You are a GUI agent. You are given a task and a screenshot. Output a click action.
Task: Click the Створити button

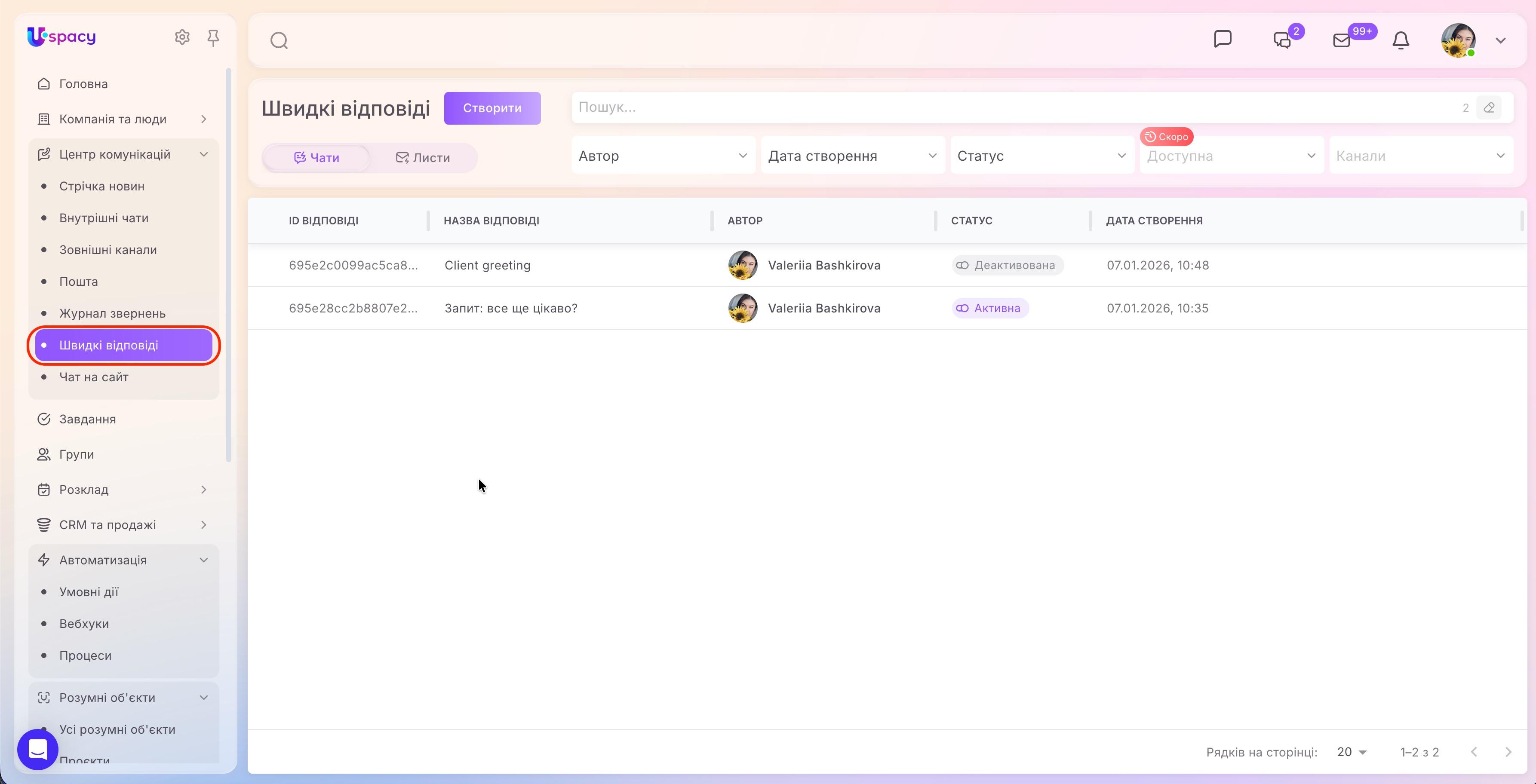(492, 108)
